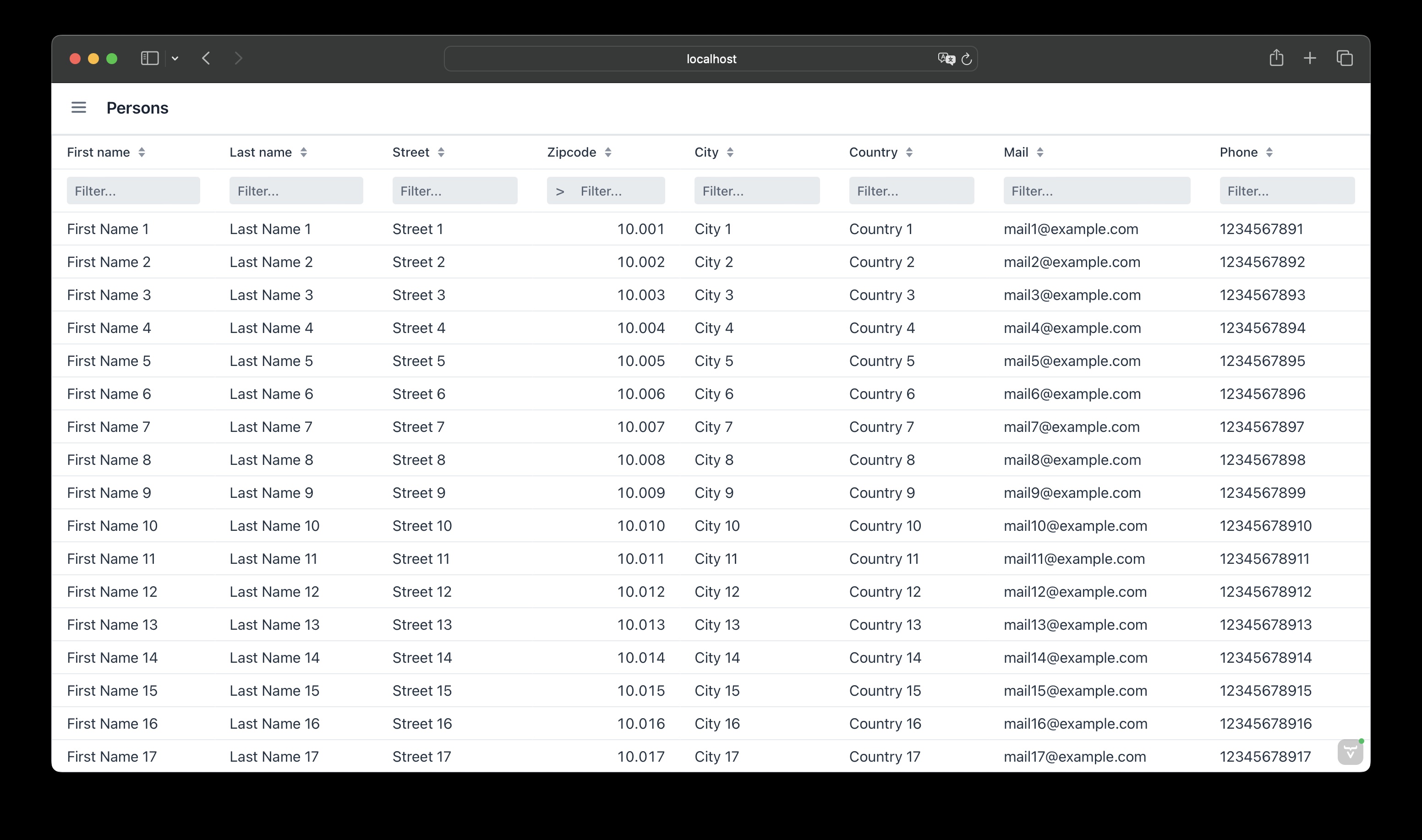Screen dimensions: 1422x840
Task: Focus the Street filter field
Action: click(x=454, y=191)
